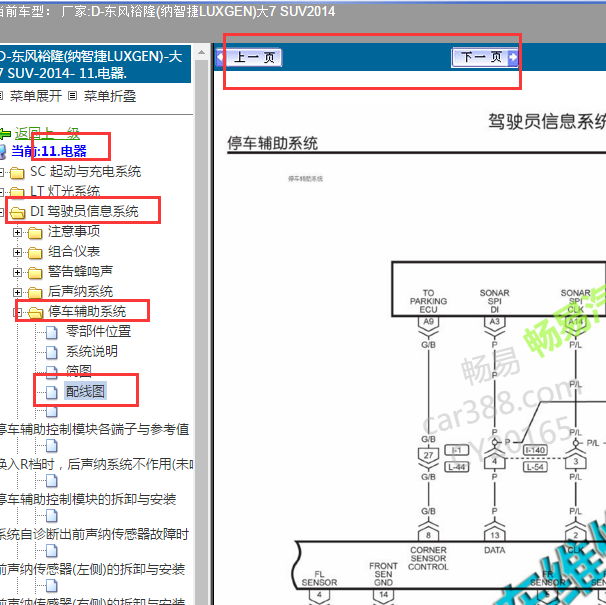
Task: Select the 后声纳系统 tree item
Action: [80, 291]
